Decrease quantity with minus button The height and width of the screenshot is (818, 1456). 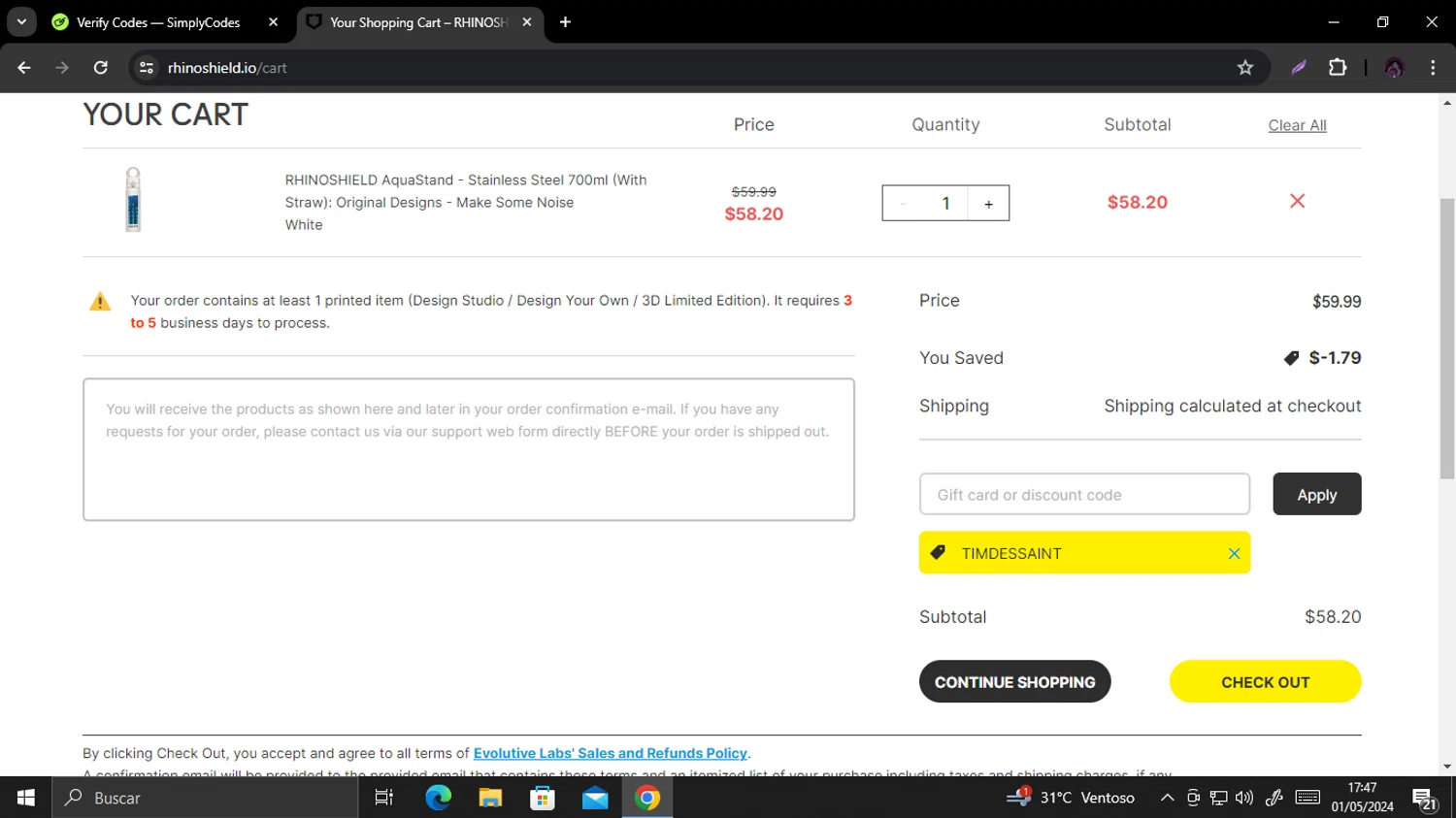(x=903, y=204)
